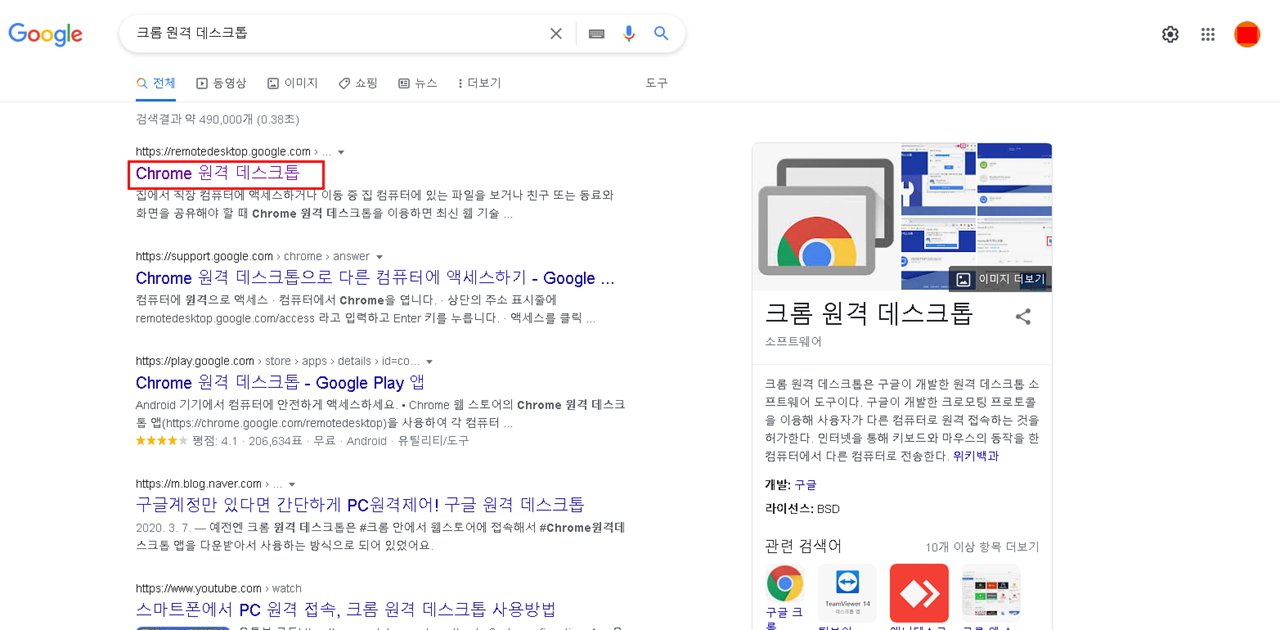Click the Chrome icon under related searches

pos(785,583)
